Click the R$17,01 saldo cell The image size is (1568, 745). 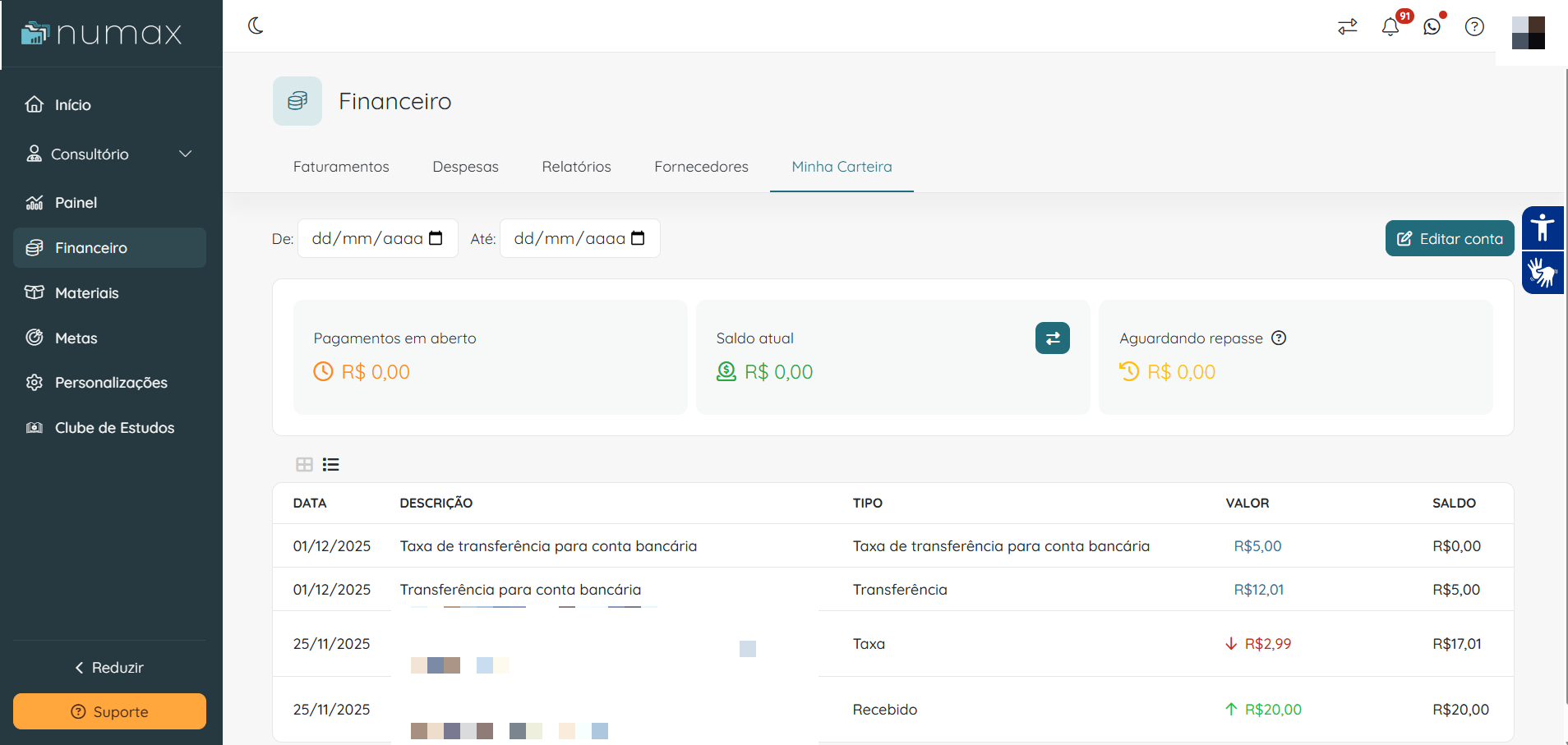1457,644
